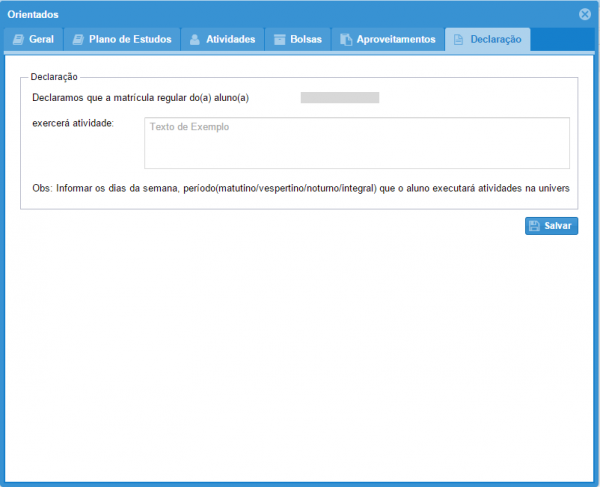Click the documents icon on Aproveitamentos tab
Image resolution: width=600 pixels, height=487 pixels.
point(346,40)
